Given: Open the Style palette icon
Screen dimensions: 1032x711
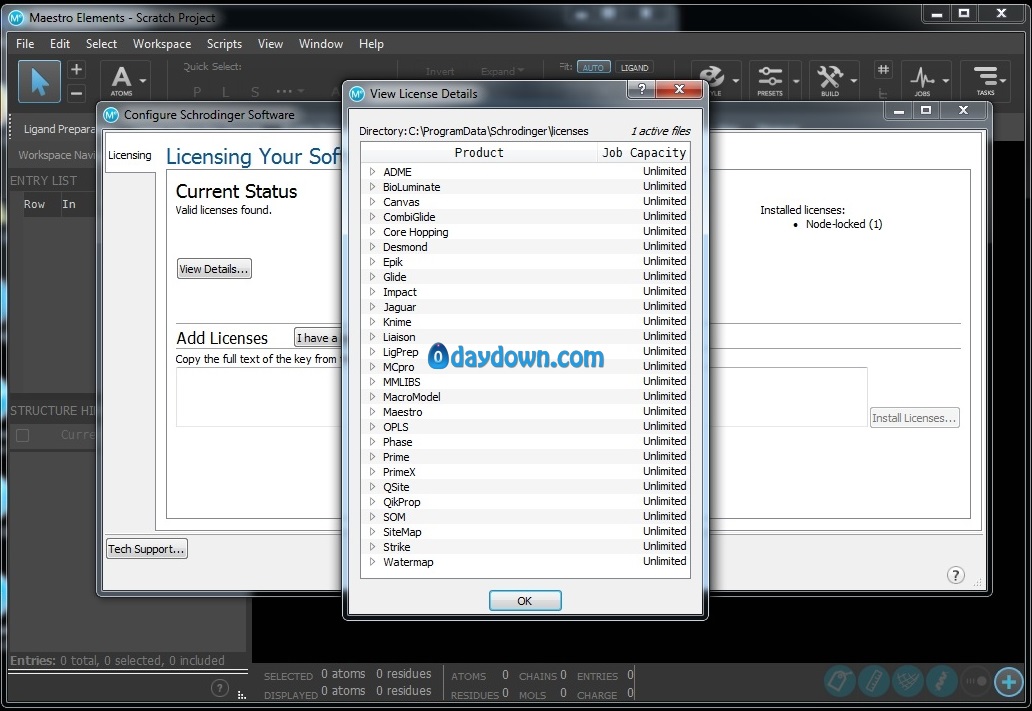Looking at the screenshot, I should click(x=711, y=80).
